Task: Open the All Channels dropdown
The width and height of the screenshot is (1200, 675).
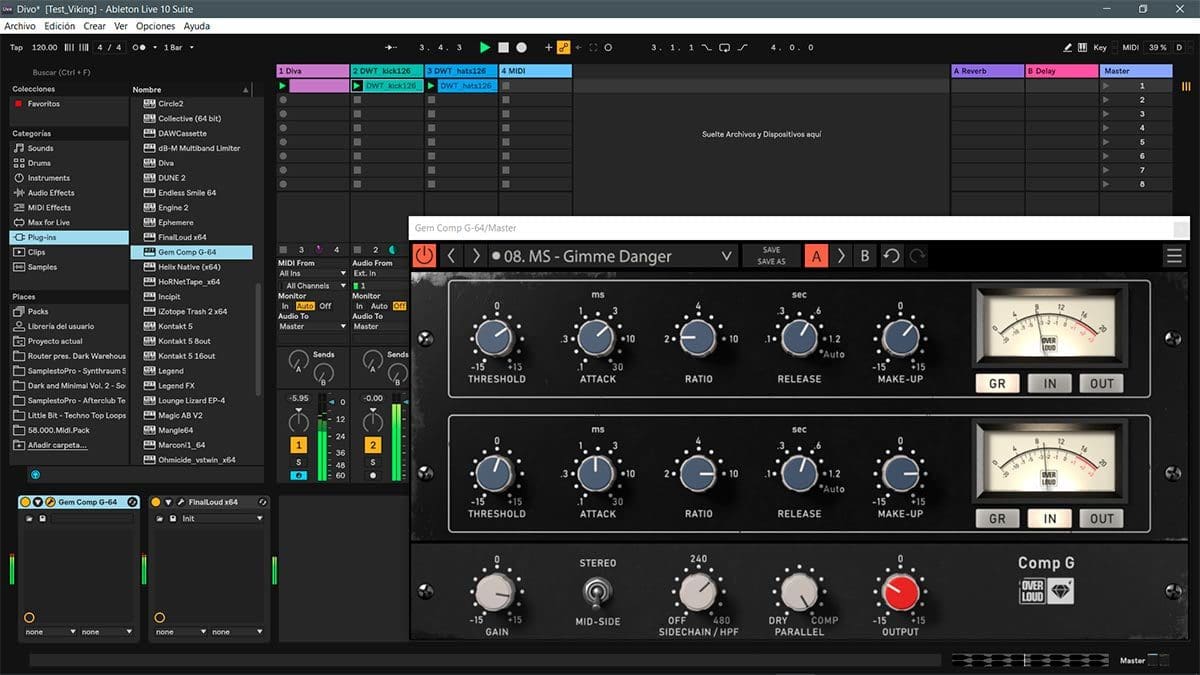Action: tap(312, 286)
